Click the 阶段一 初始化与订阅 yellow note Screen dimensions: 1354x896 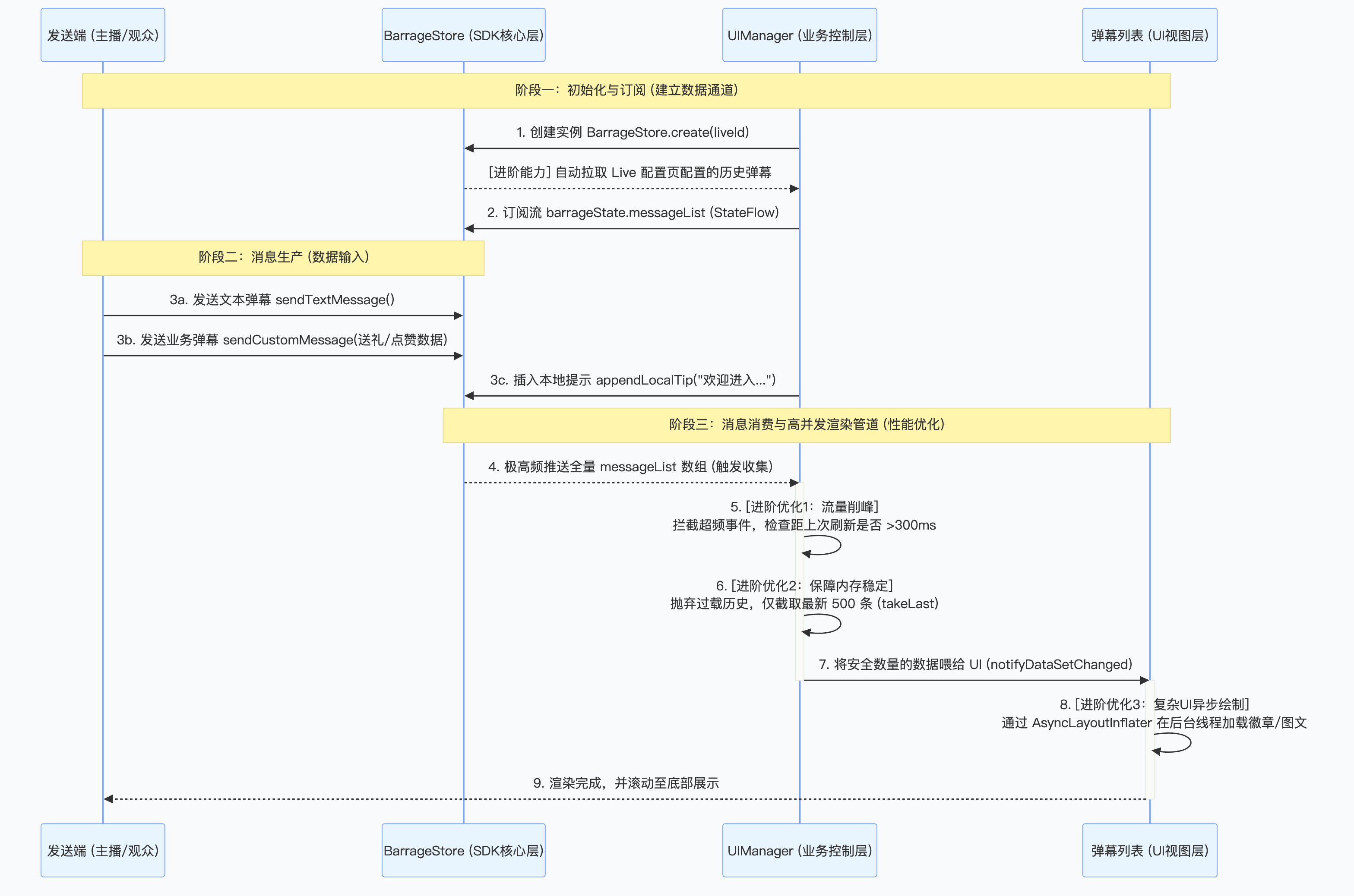coord(626,90)
